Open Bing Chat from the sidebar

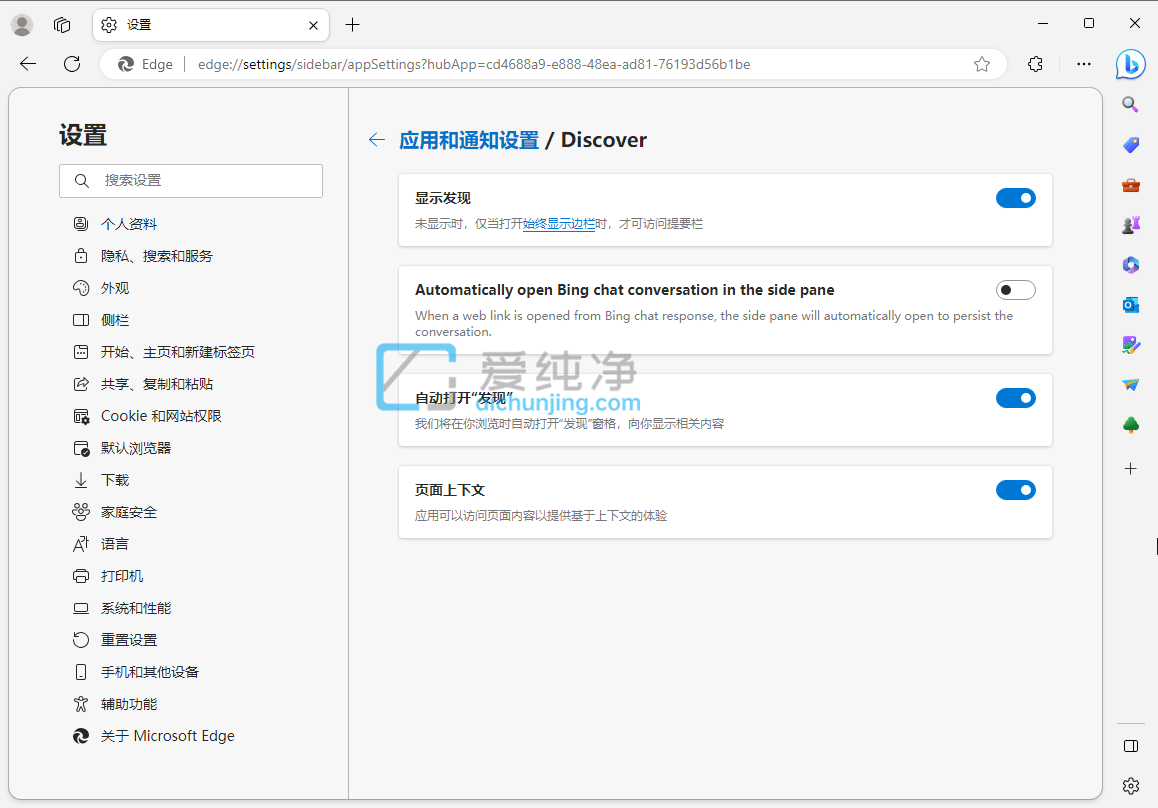[1130, 64]
